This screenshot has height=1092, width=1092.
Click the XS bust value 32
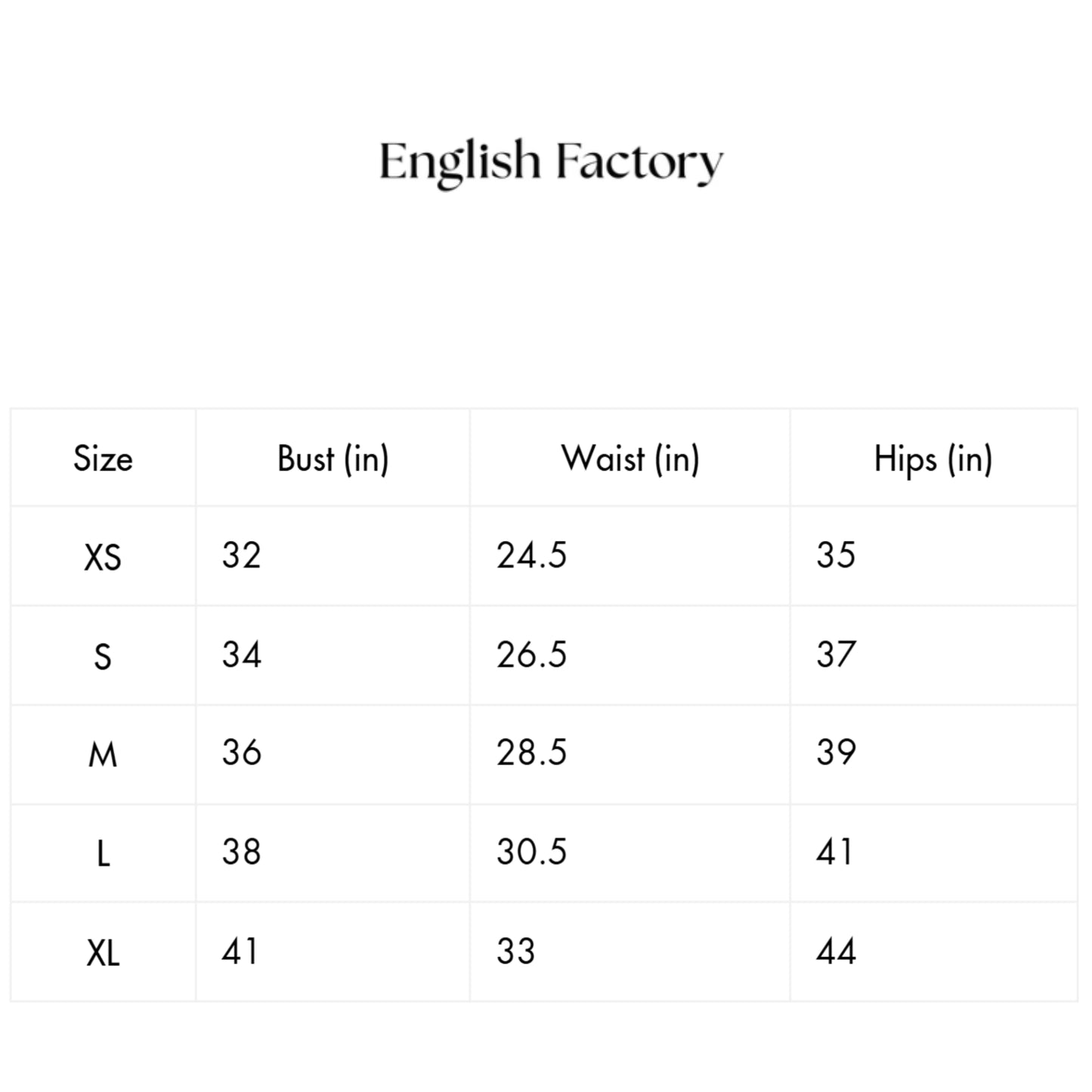pos(241,555)
